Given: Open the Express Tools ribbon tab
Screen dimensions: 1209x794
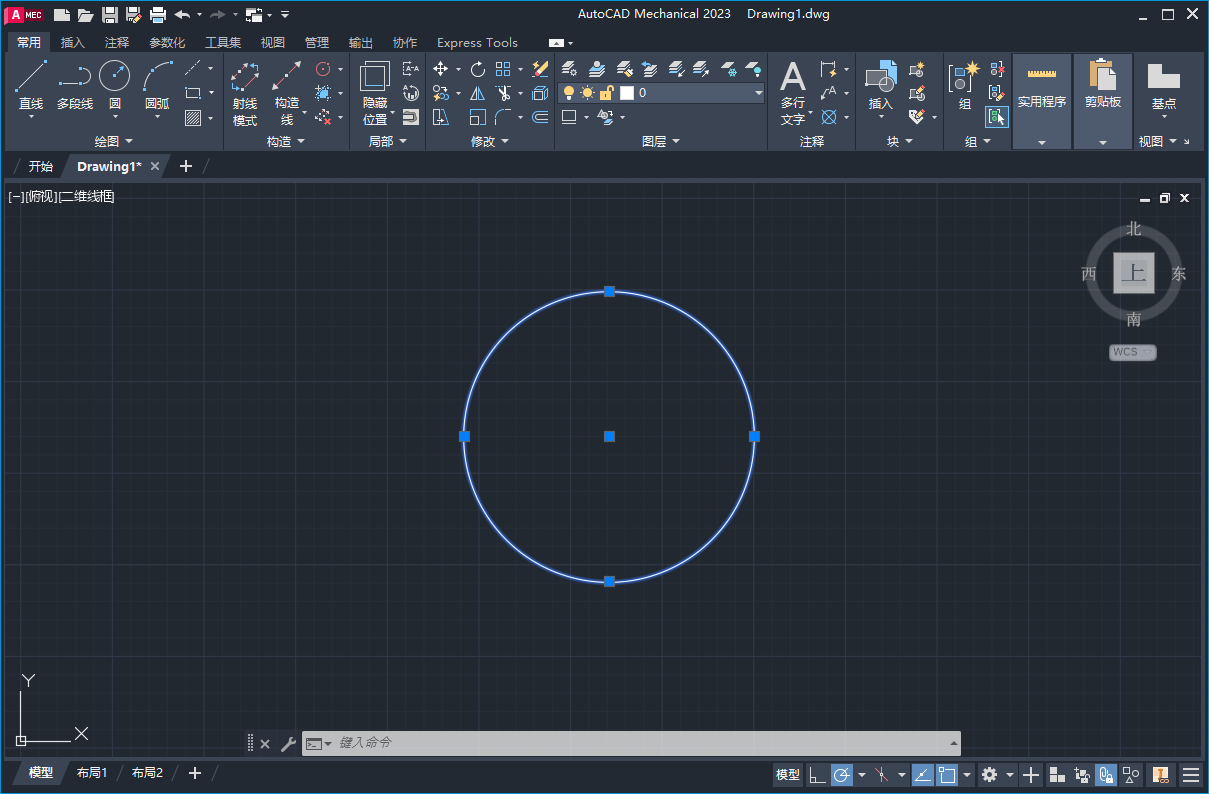Looking at the screenshot, I should [477, 42].
